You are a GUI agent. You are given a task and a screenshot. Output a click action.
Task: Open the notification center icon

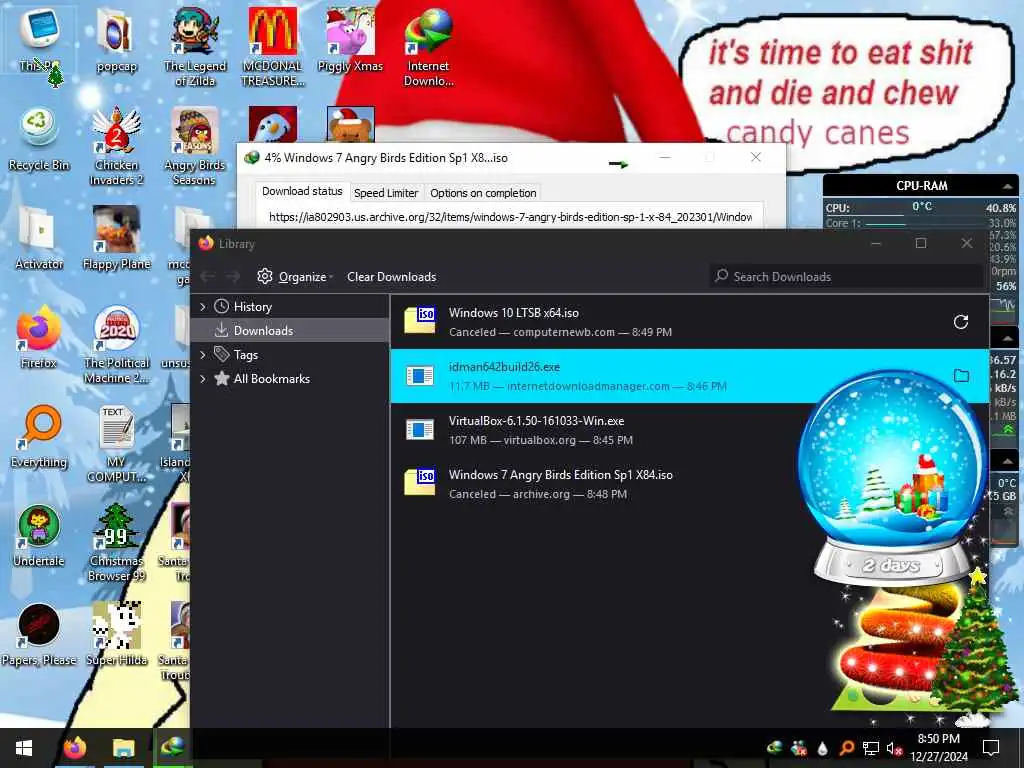pyautogui.click(x=991, y=748)
